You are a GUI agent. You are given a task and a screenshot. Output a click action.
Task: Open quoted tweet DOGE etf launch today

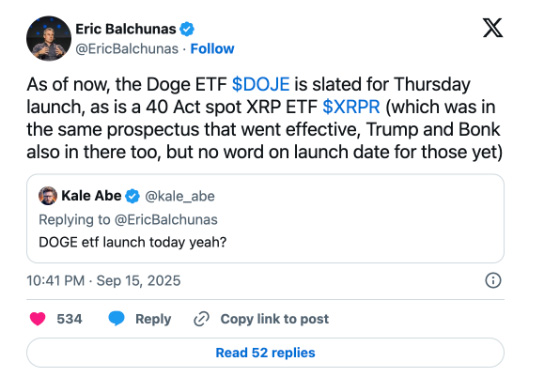[265, 218]
